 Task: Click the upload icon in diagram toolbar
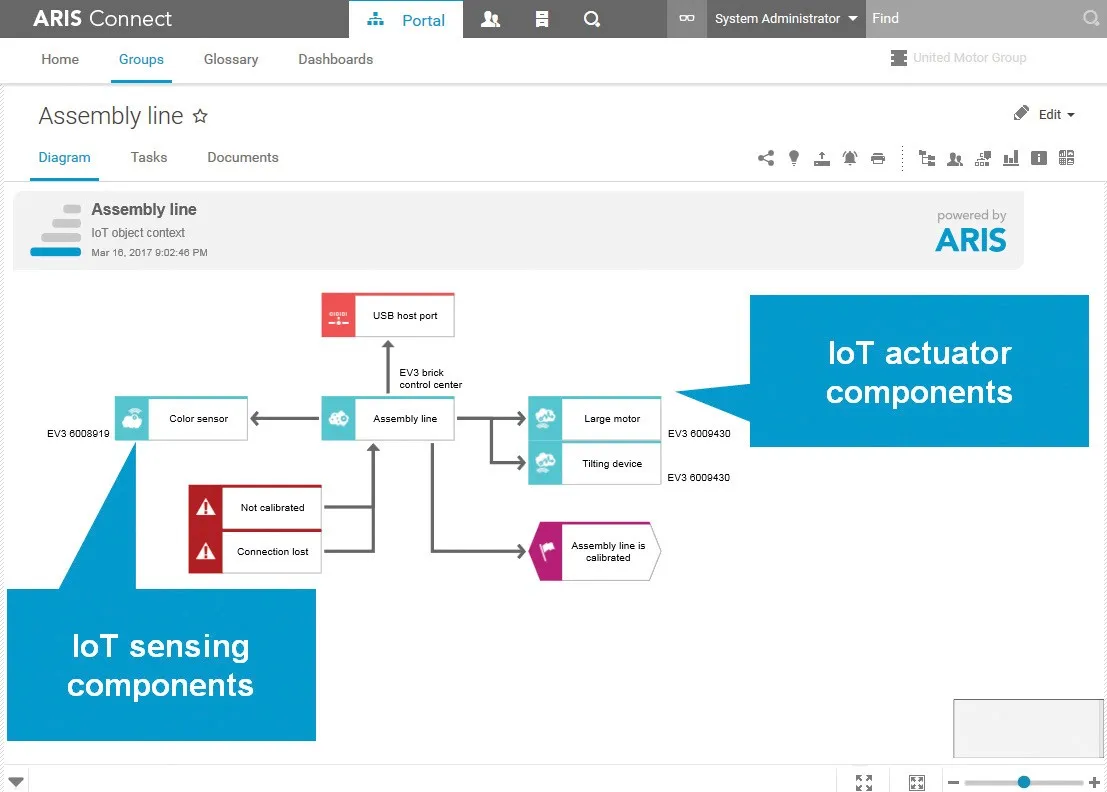point(822,158)
